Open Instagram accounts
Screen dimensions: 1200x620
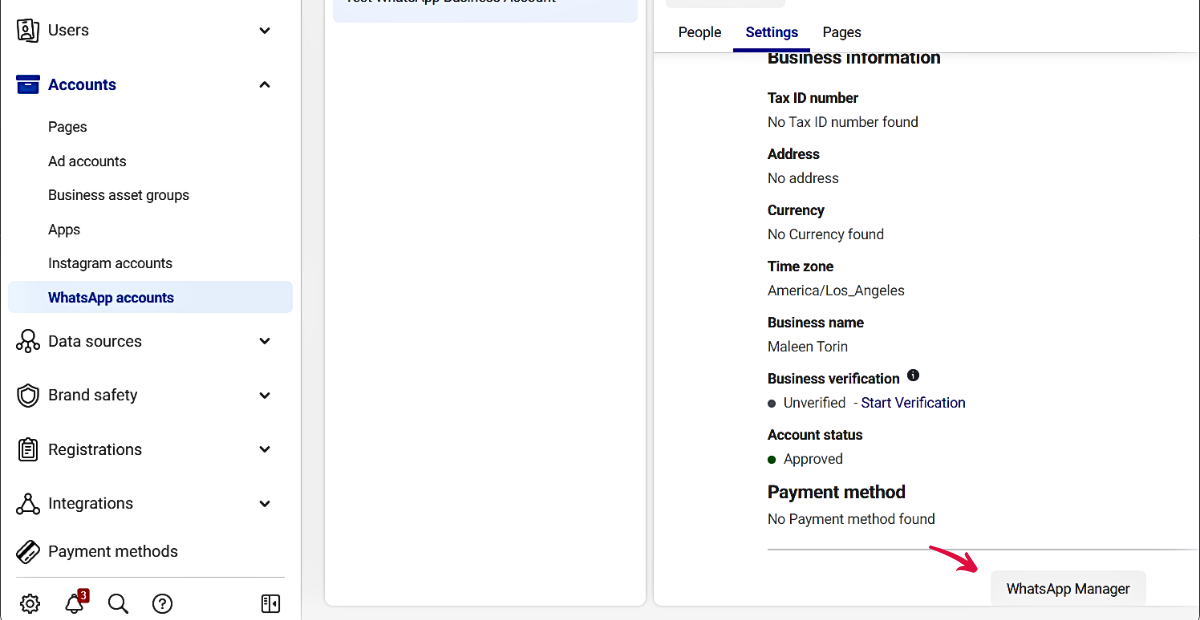110,263
